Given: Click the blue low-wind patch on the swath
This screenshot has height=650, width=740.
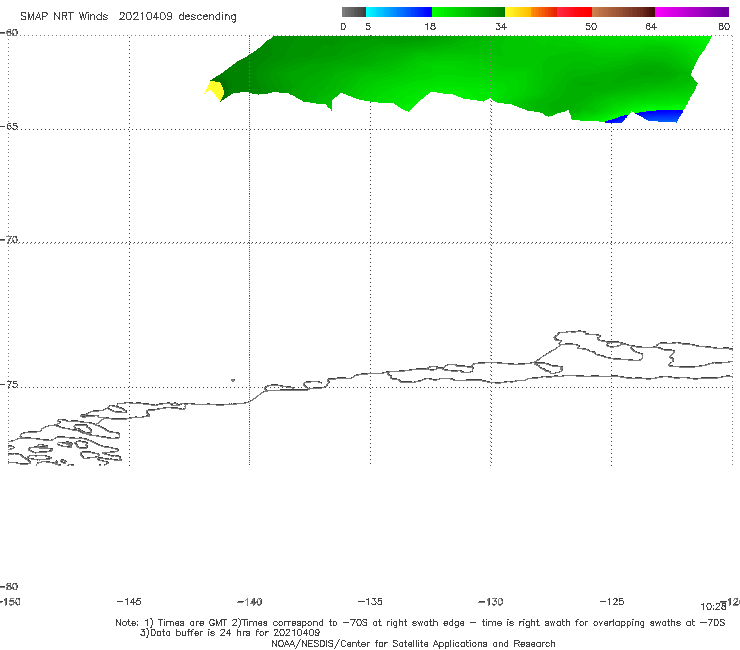Looking at the screenshot, I should click(x=658, y=116).
